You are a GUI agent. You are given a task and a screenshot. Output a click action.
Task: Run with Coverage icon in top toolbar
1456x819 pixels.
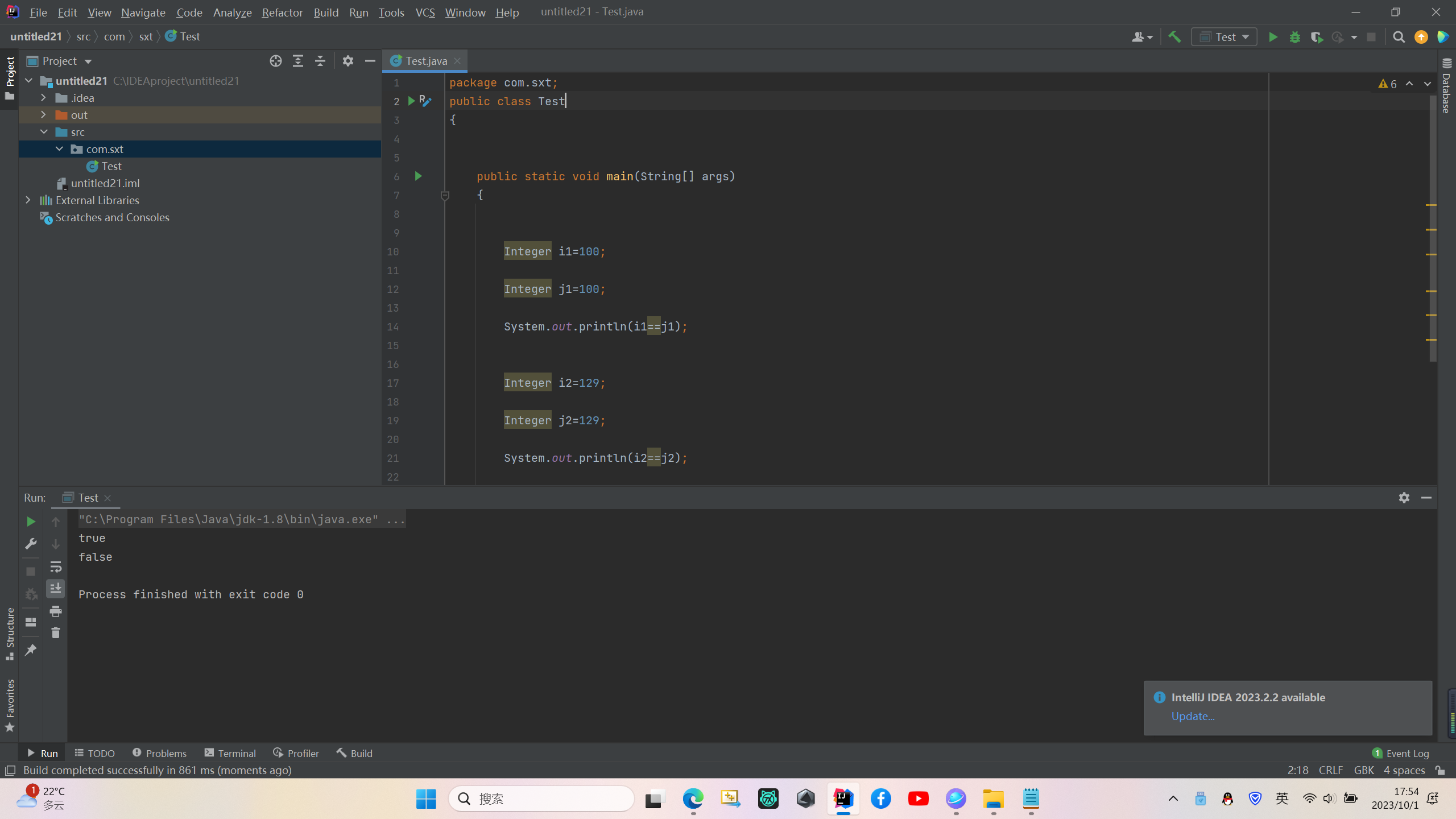(x=1317, y=37)
